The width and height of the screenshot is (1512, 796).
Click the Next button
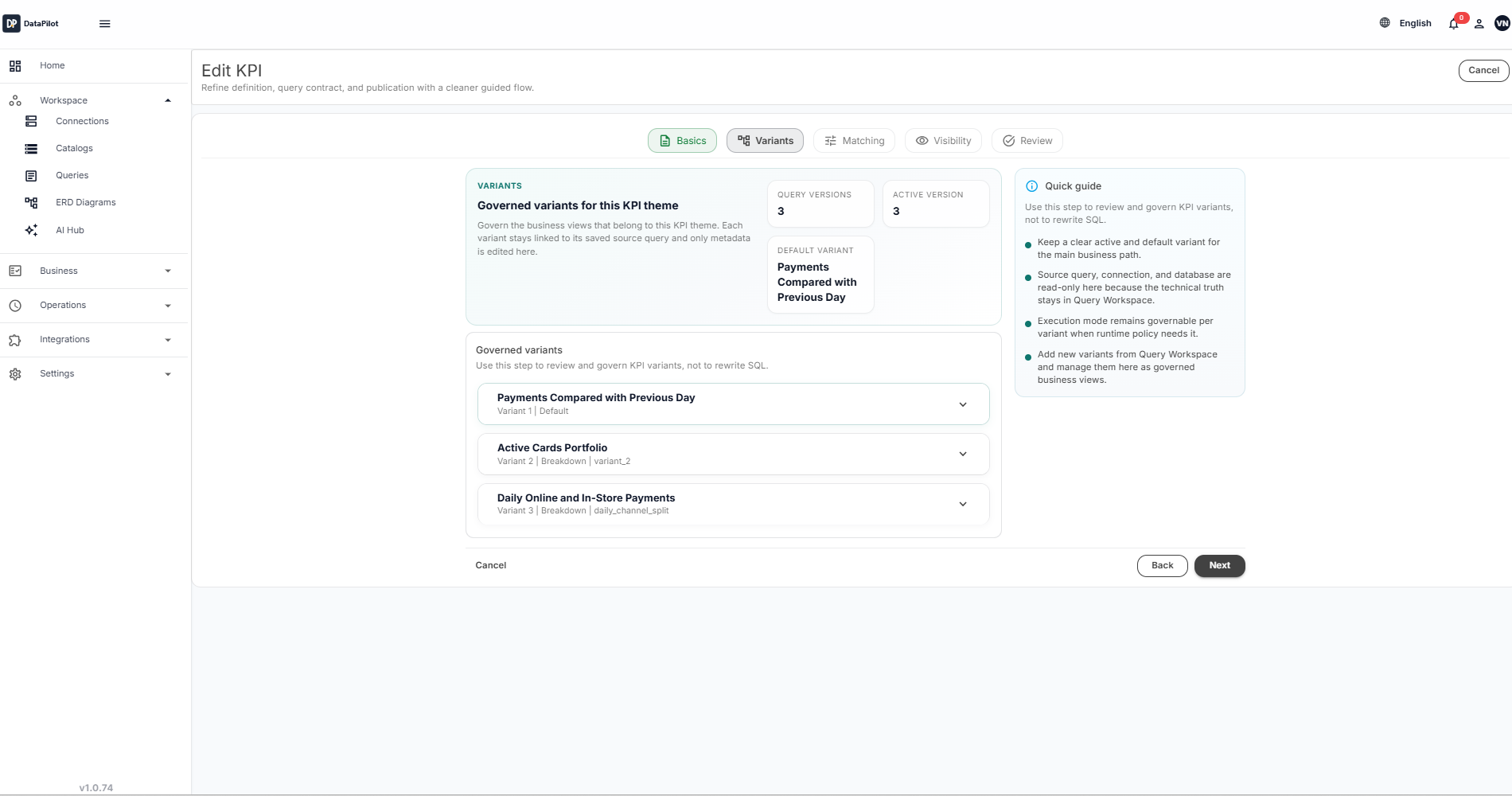(x=1218, y=565)
